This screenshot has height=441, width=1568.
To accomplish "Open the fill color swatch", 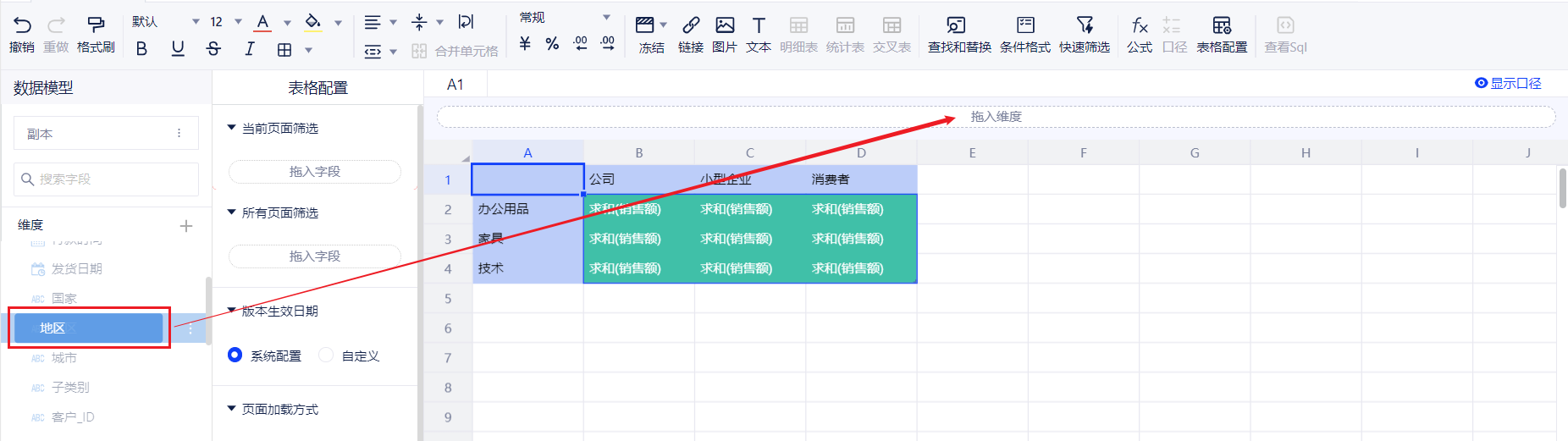I will coord(313,22).
